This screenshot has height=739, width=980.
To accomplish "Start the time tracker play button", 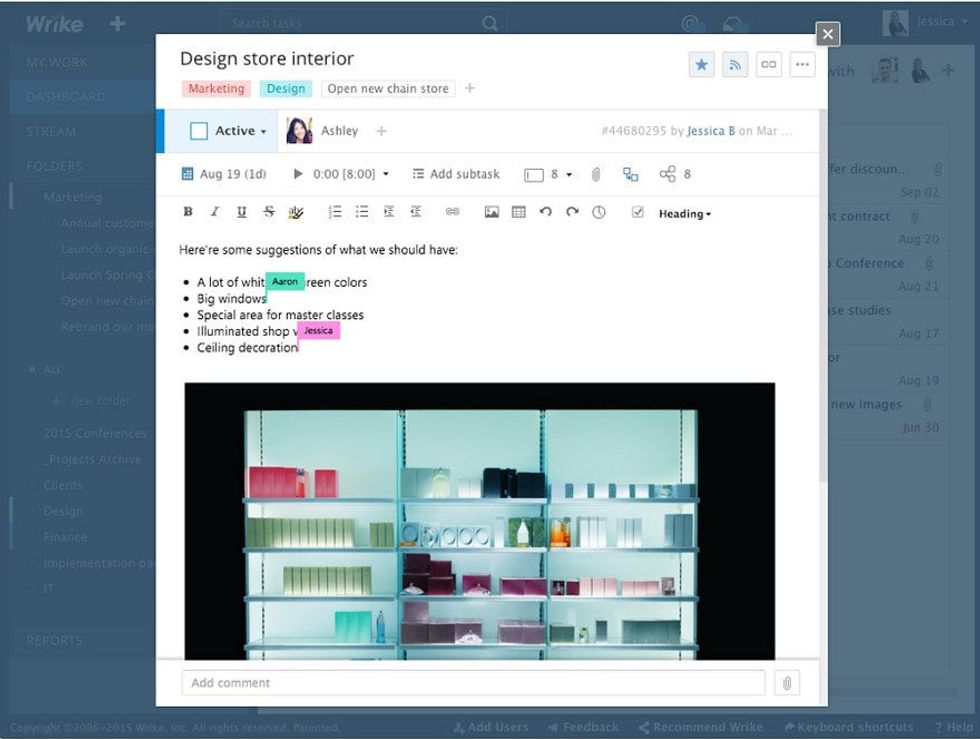I will pos(298,174).
